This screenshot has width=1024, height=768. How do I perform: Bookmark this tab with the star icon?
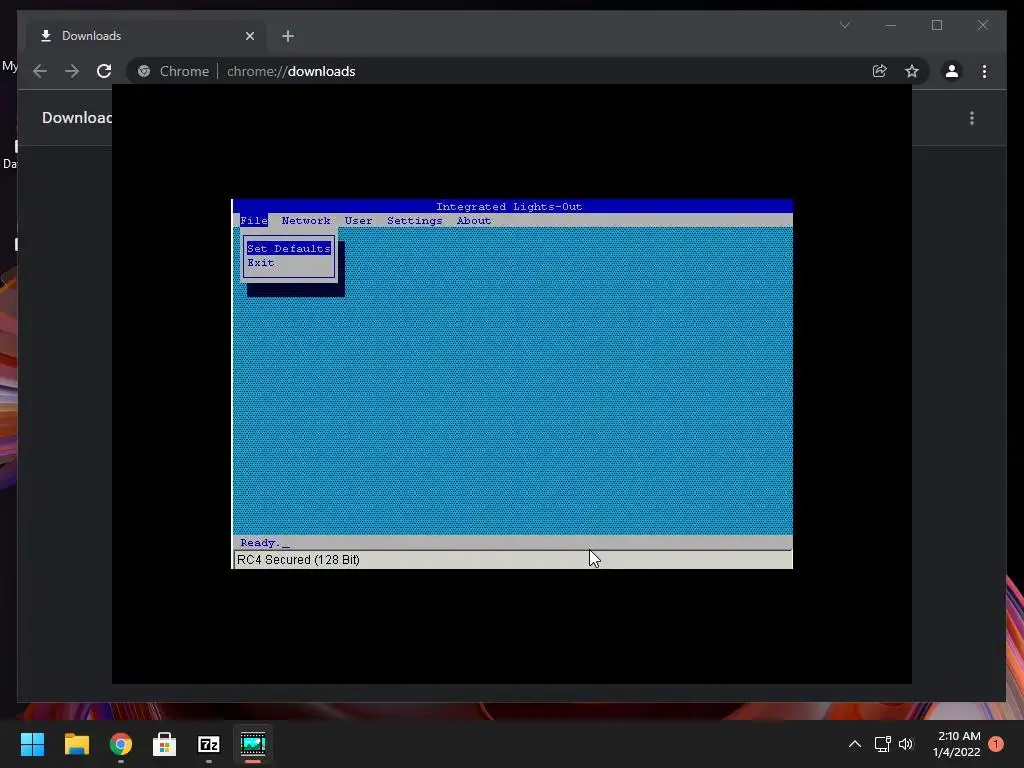point(912,71)
